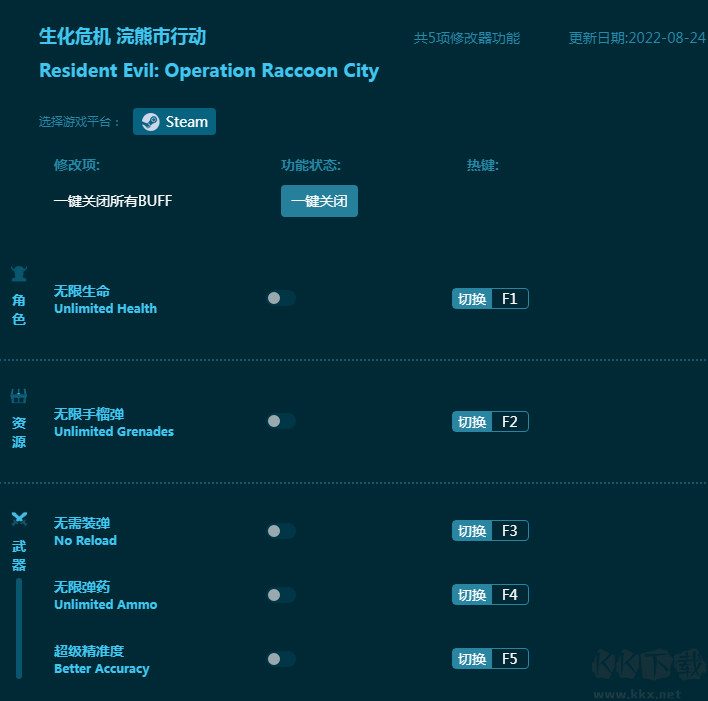This screenshot has height=701, width=708.
Task: Click the F2 hotkey switch button
Action: pyautogui.click(x=471, y=422)
